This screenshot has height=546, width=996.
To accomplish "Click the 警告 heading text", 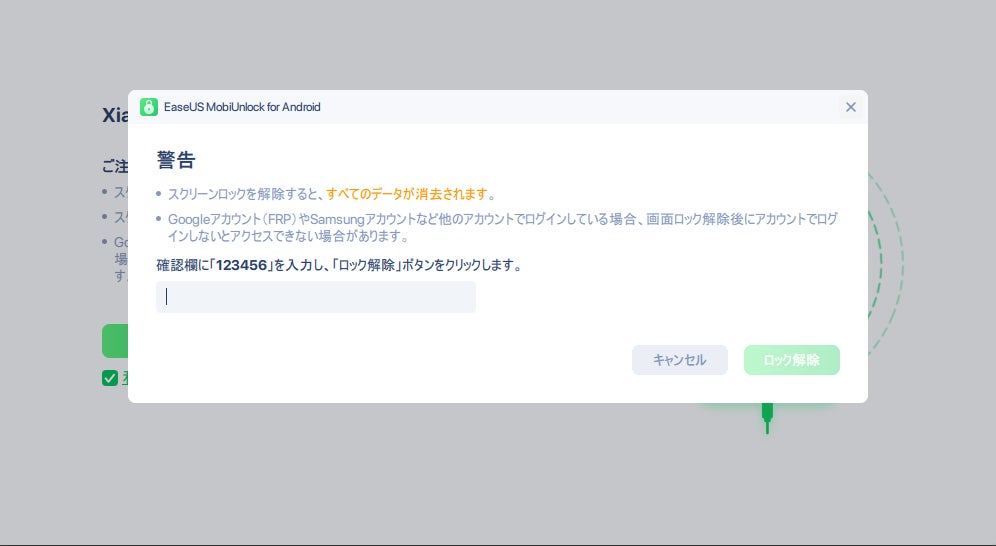I will tap(176, 160).
